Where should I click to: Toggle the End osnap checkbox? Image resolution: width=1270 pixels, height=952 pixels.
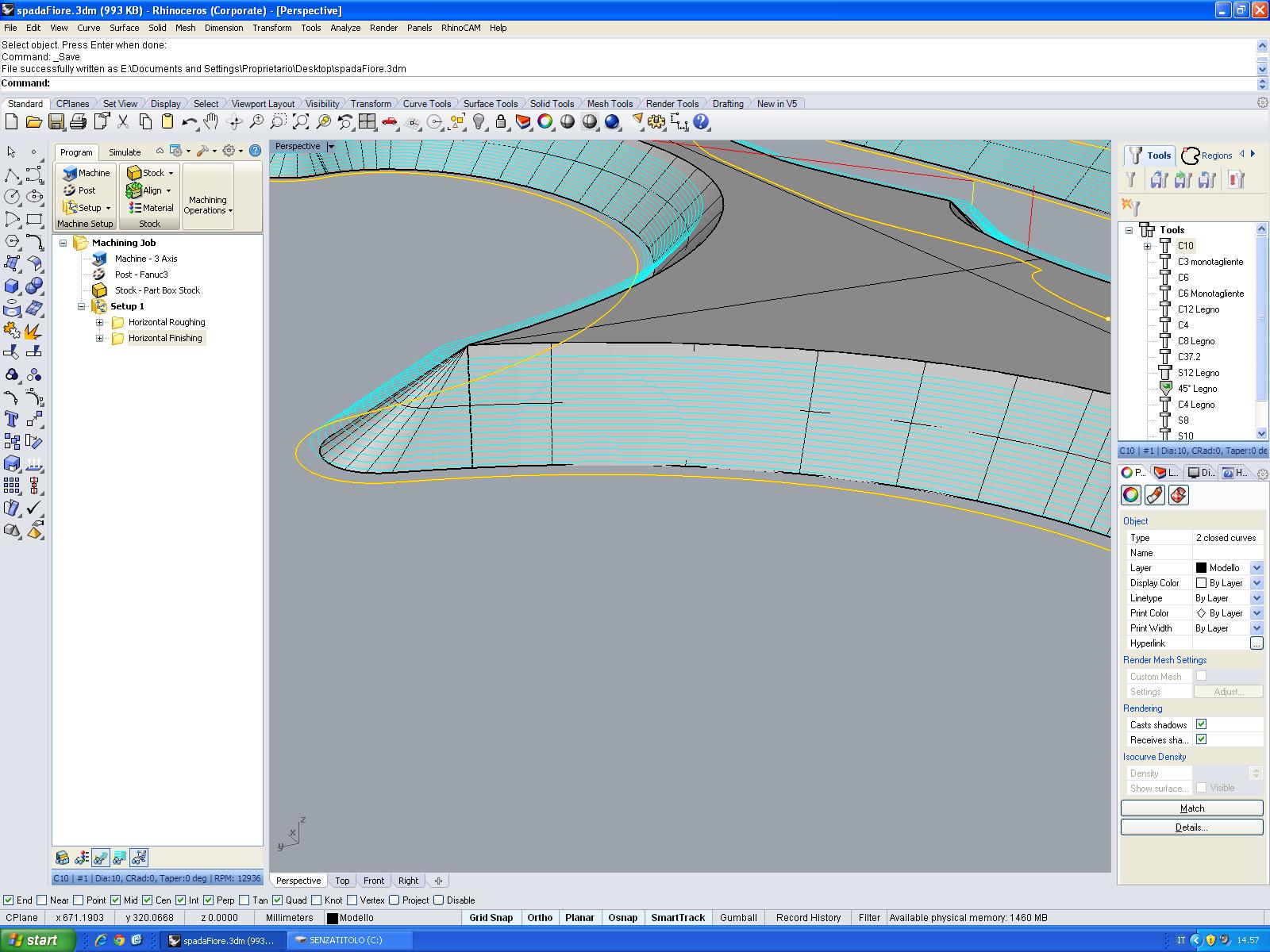(9, 900)
